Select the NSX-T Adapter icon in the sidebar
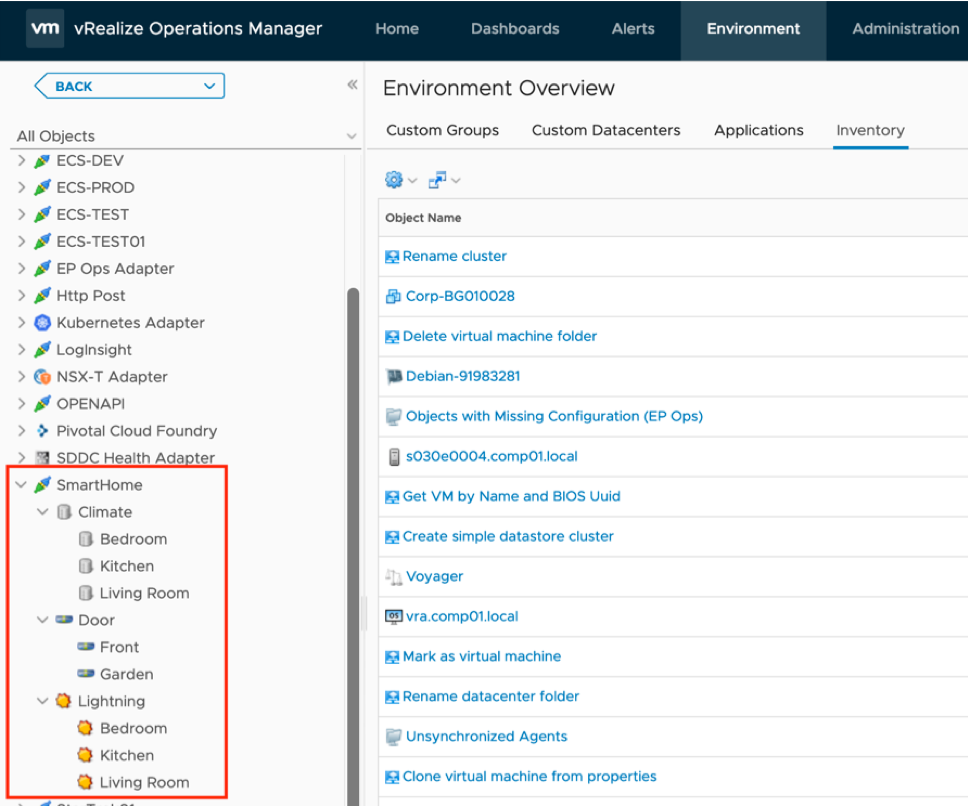The width and height of the screenshot is (968, 806). (42, 376)
